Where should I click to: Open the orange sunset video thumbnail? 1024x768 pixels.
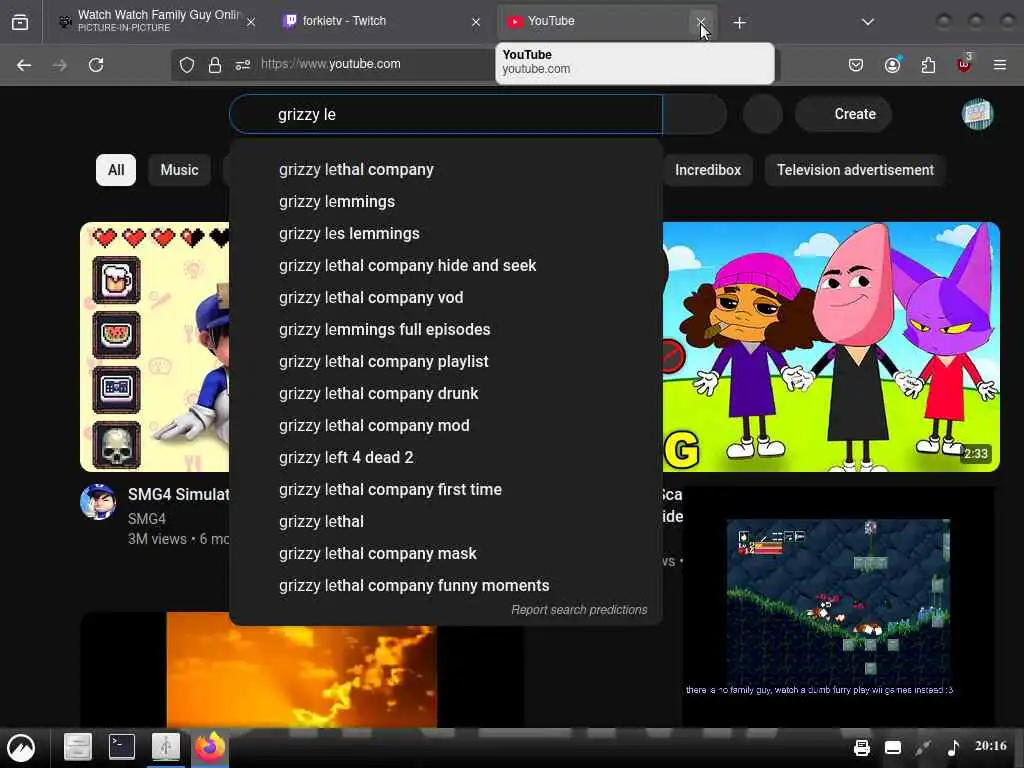(302, 670)
